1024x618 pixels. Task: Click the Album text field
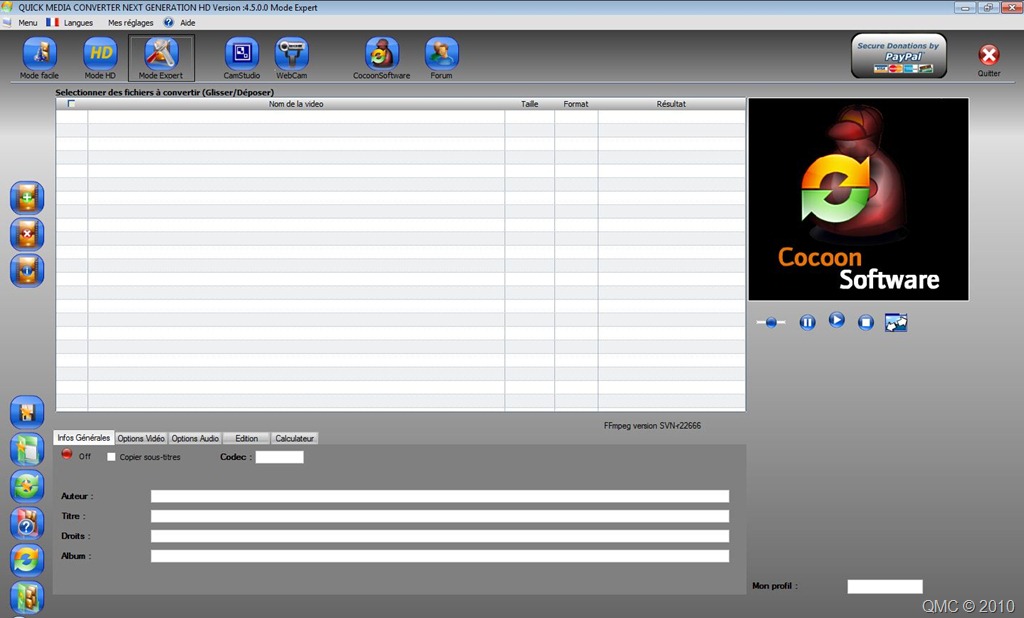(x=440, y=556)
